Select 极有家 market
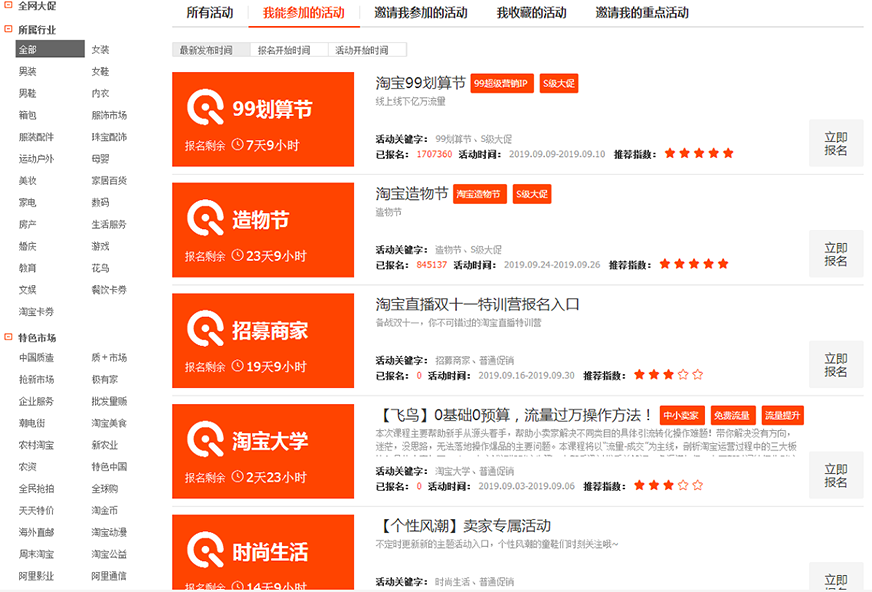Image resolution: width=872 pixels, height=592 pixels. (x=105, y=379)
